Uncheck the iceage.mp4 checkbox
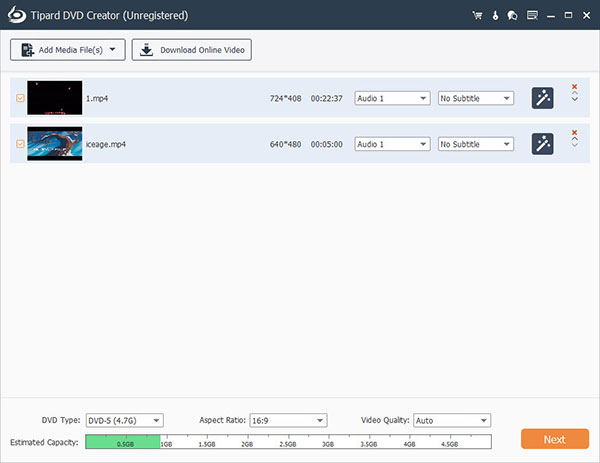600x463 pixels. pyautogui.click(x=19, y=144)
